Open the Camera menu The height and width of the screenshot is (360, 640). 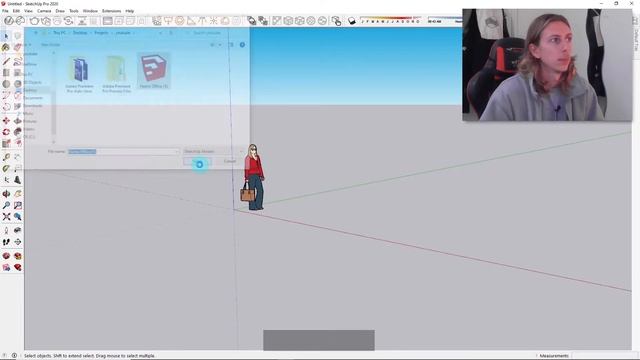[44, 11]
